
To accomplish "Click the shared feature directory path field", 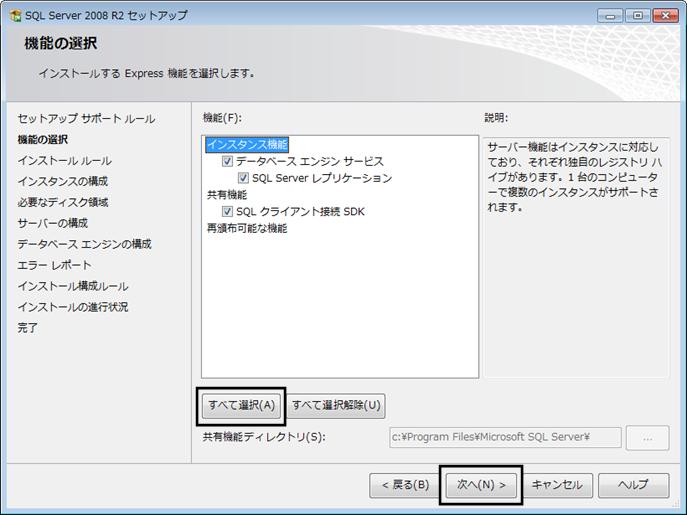I will 505,437.
